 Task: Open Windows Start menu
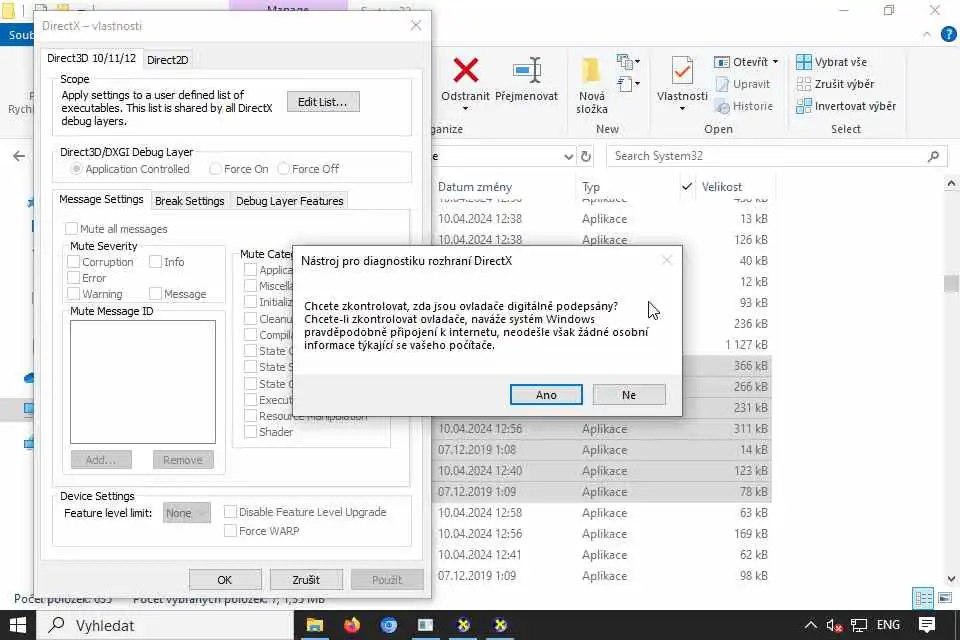tap(18, 625)
